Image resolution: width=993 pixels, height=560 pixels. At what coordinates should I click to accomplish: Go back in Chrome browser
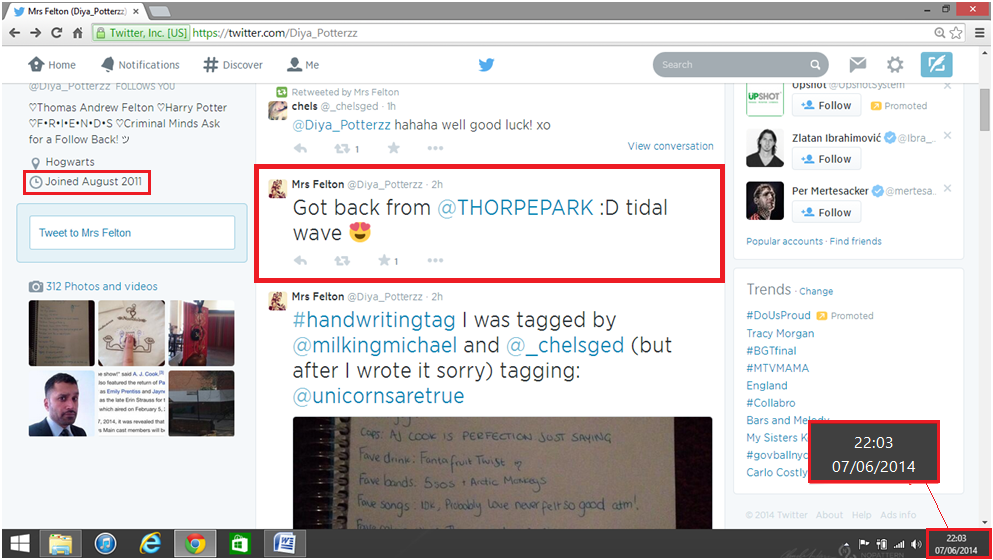[x=15, y=33]
